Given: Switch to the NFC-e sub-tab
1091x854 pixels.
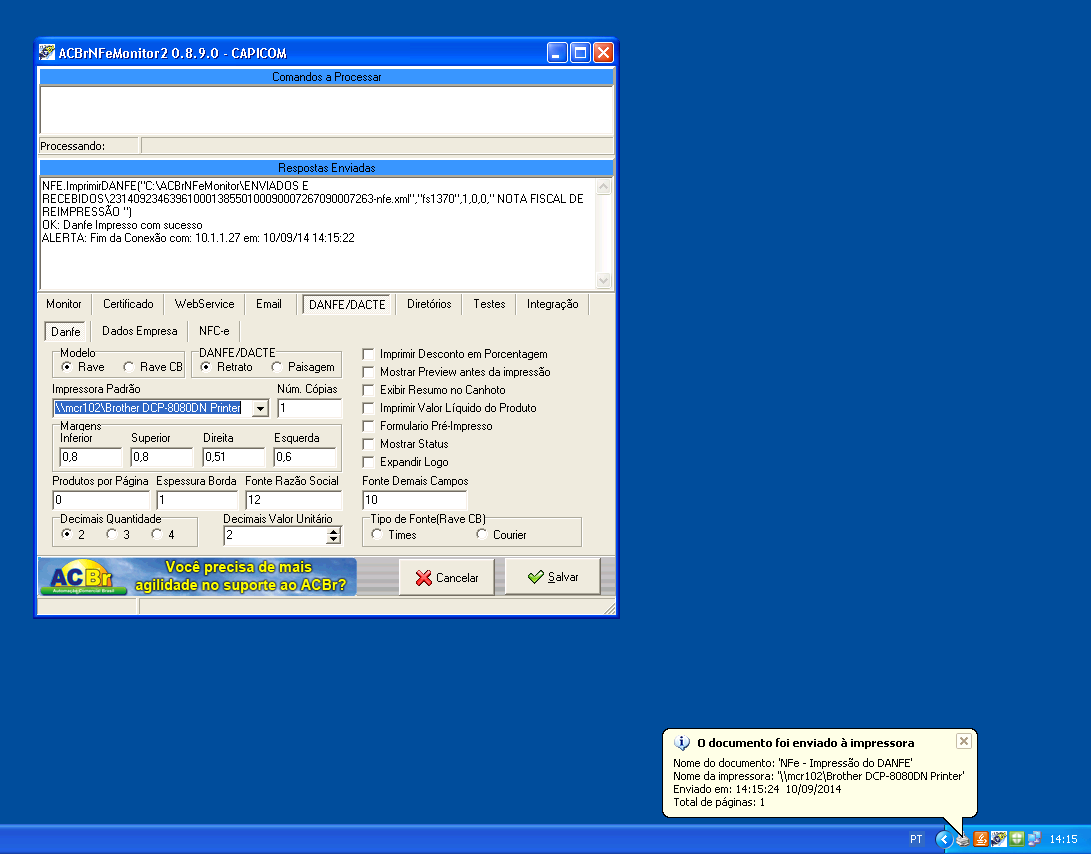Looking at the screenshot, I should [214, 331].
